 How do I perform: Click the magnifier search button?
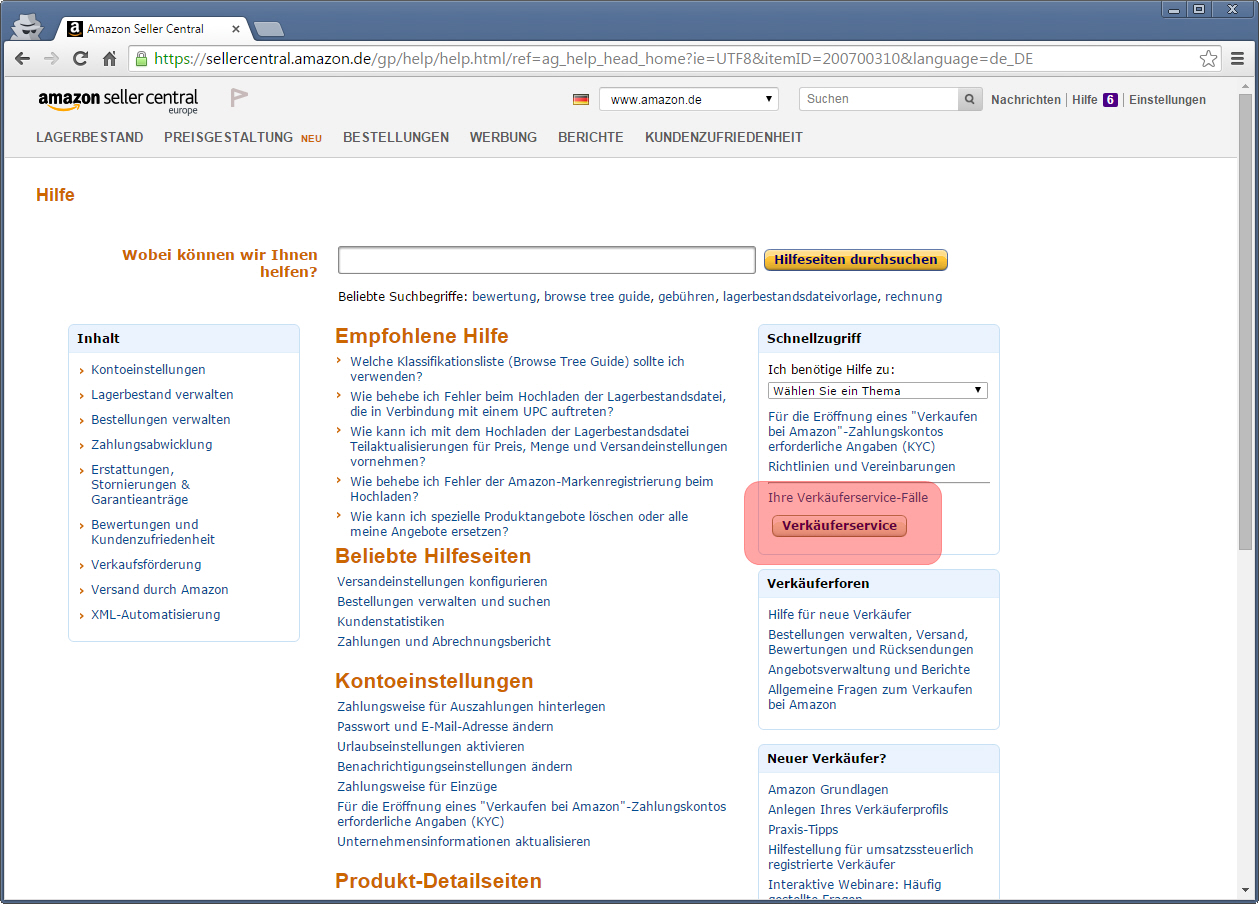[x=970, y=99]
